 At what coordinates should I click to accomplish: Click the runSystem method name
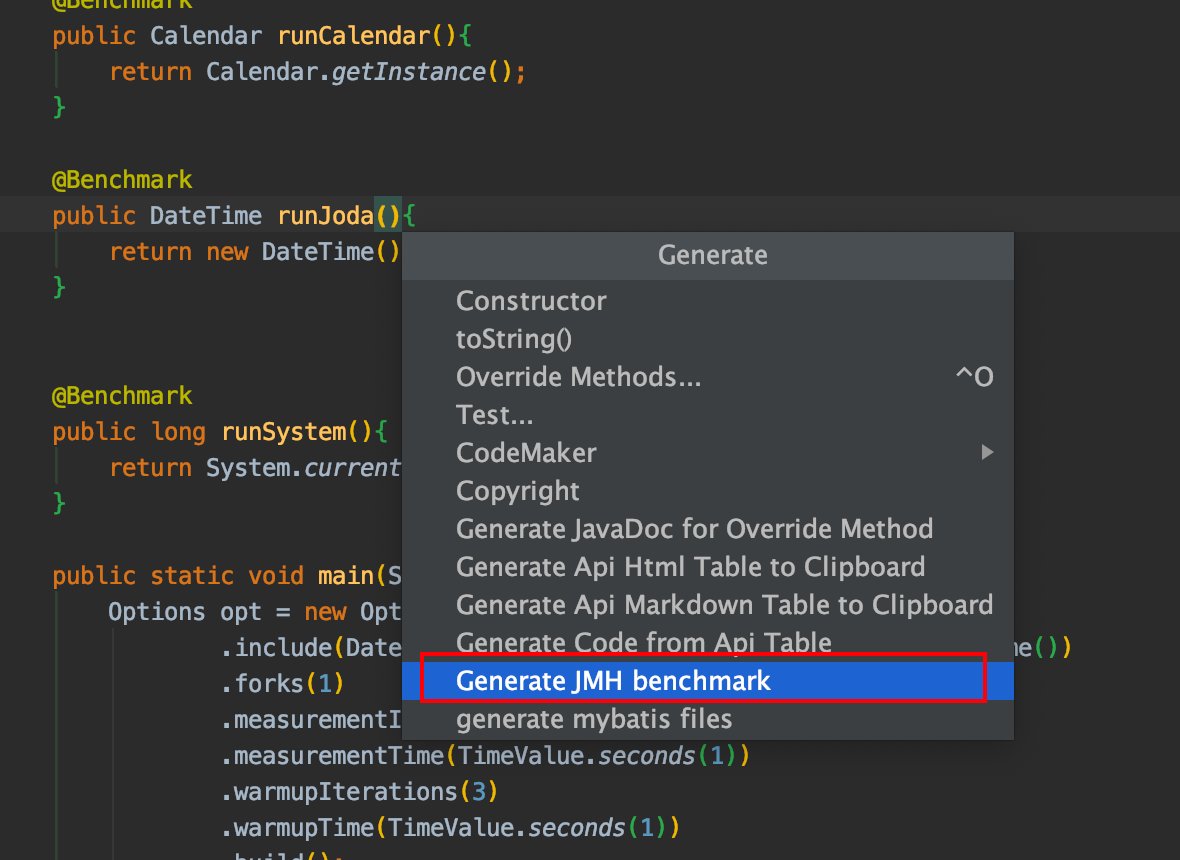coord(284,432)
